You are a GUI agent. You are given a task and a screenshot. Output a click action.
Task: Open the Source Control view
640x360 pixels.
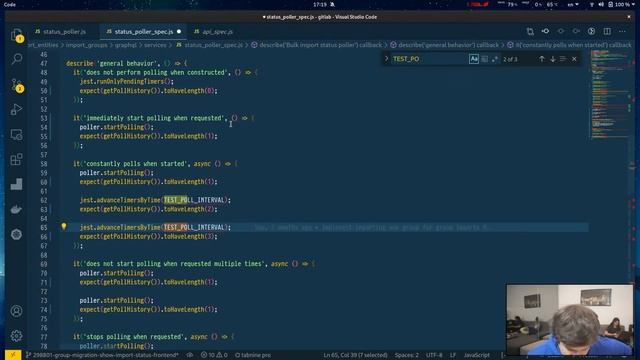pos(16,84)
